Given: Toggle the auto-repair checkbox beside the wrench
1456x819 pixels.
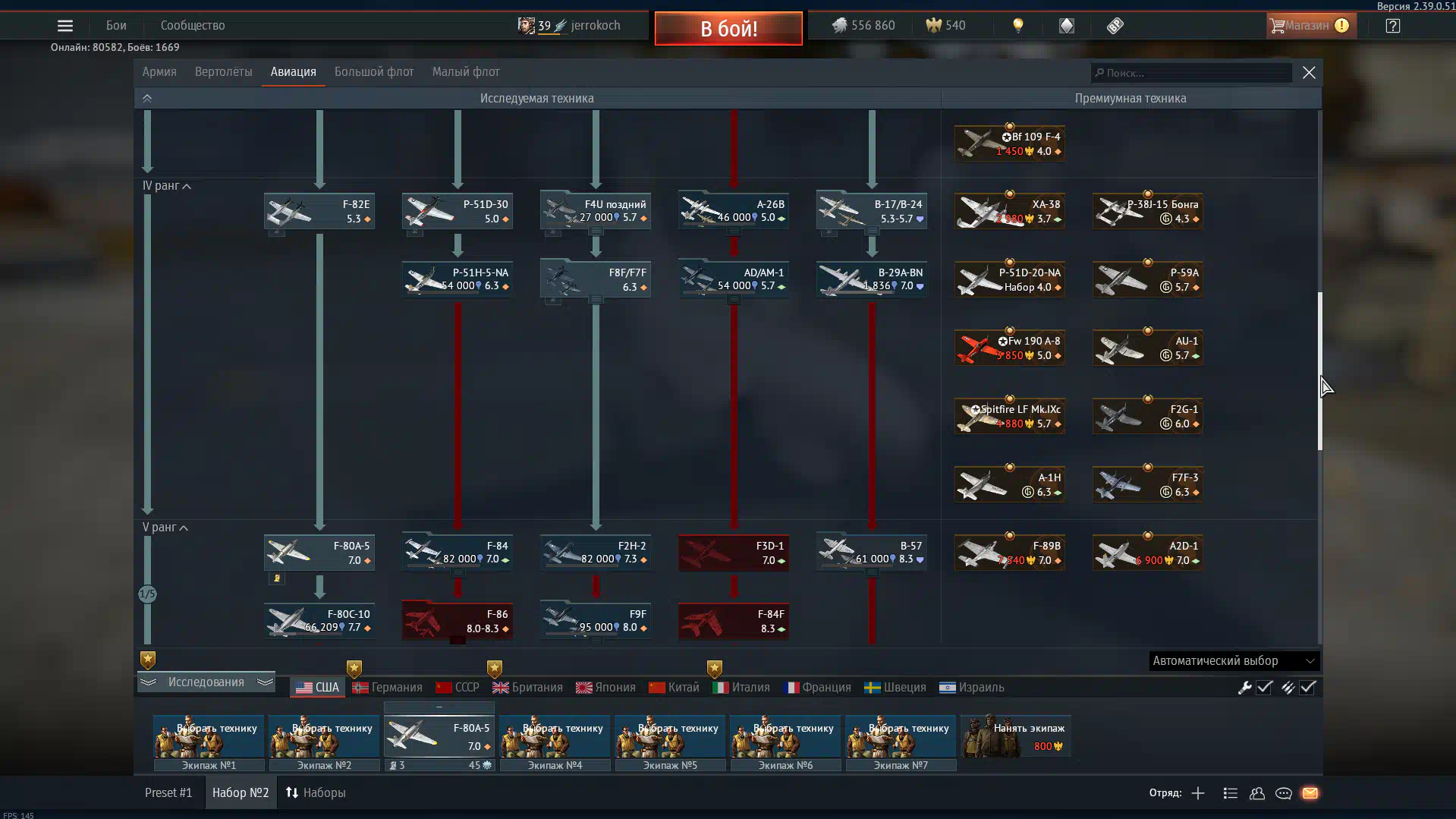Looking at the screenshot, I should [x=1265, y=688].
